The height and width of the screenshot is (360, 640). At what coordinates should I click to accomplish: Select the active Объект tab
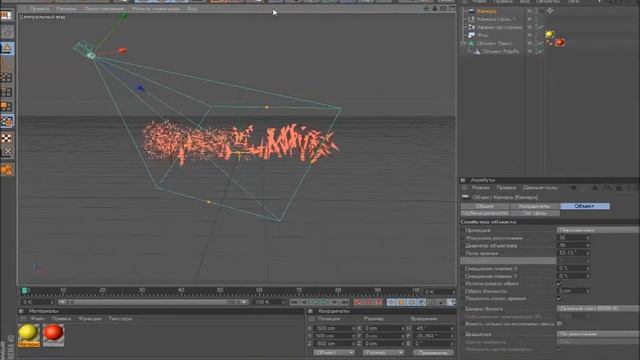point(585,206)
